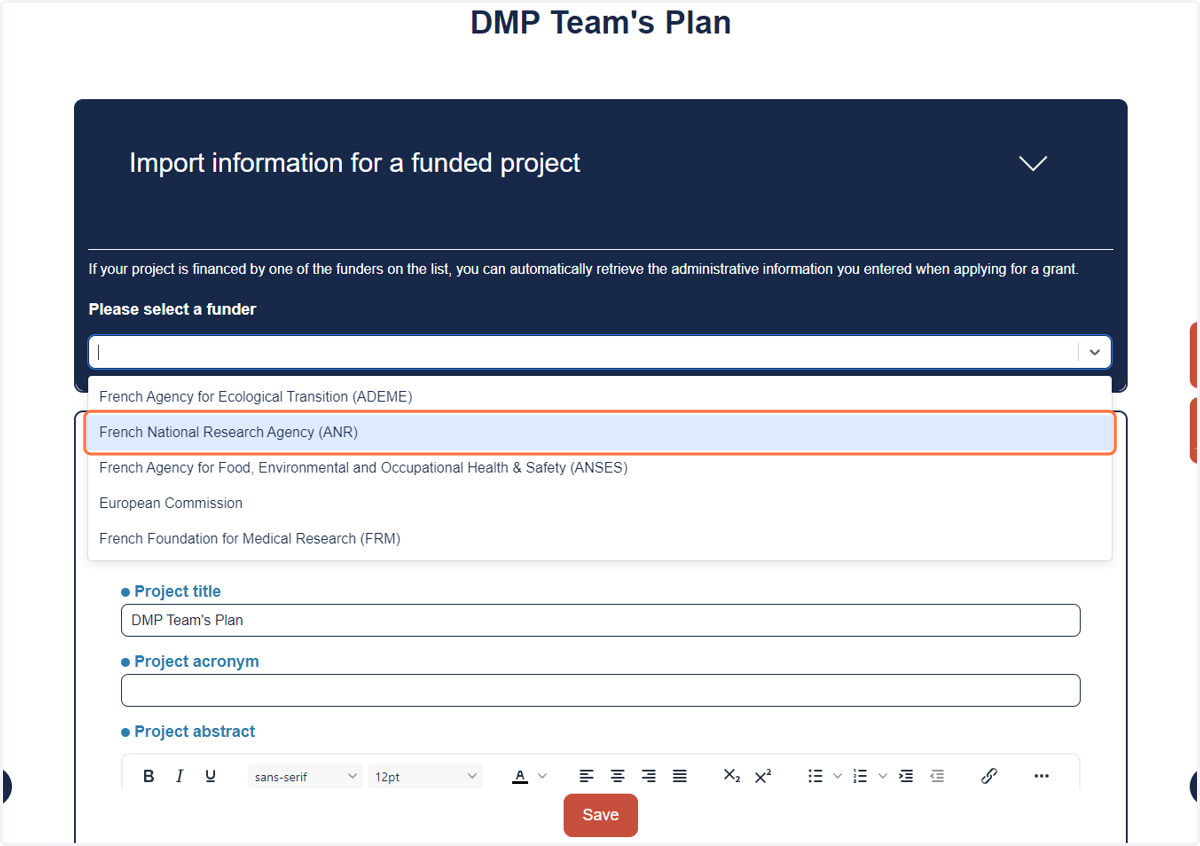Open the text color picker

(x=520, y=776)
